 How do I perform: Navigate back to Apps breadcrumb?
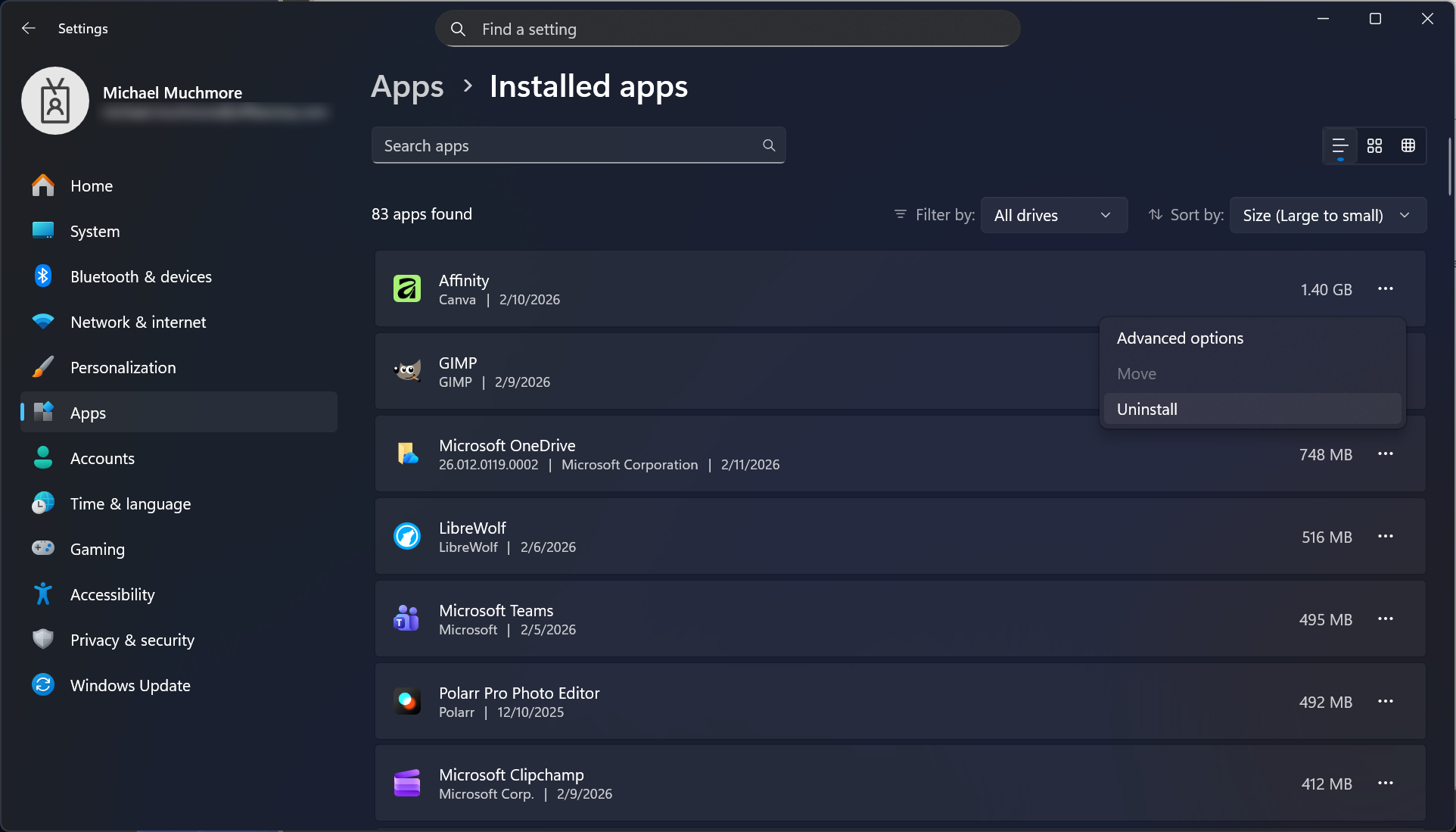(x=407, y=86)
